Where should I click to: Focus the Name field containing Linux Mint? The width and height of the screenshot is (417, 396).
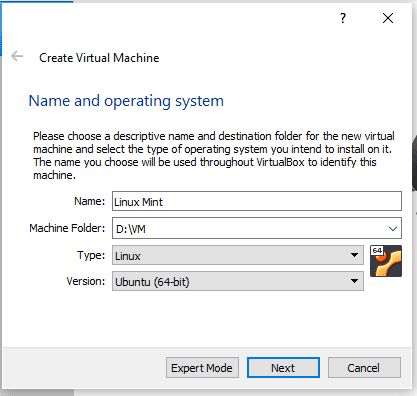point(257,201)
